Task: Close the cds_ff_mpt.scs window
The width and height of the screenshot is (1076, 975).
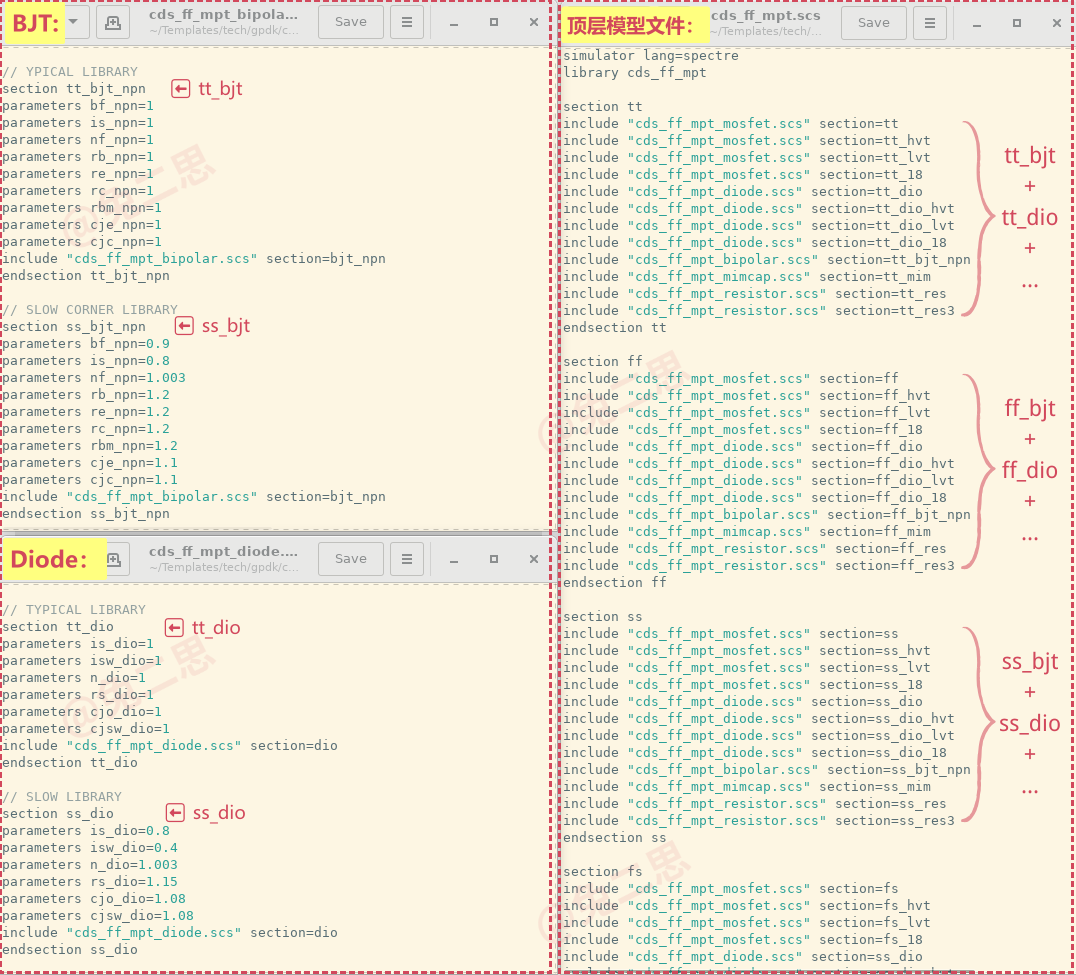Action: tap(1057, 23)
